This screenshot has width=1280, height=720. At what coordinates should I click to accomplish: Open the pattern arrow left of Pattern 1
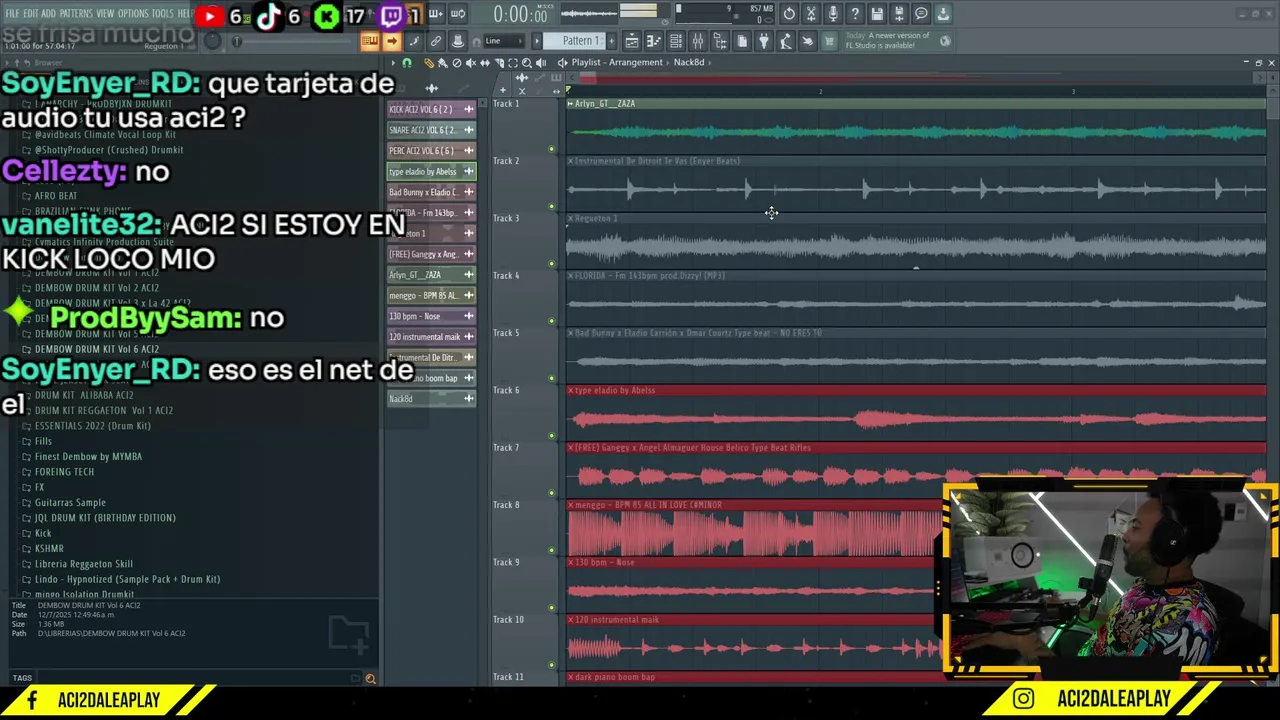[x=537, y=41]
